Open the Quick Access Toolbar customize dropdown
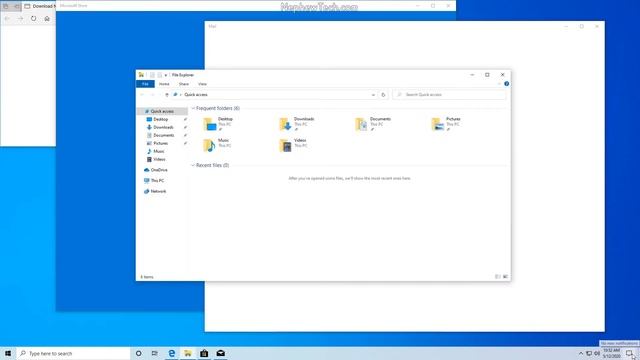The image size is (640, 360). coord(166,75)
